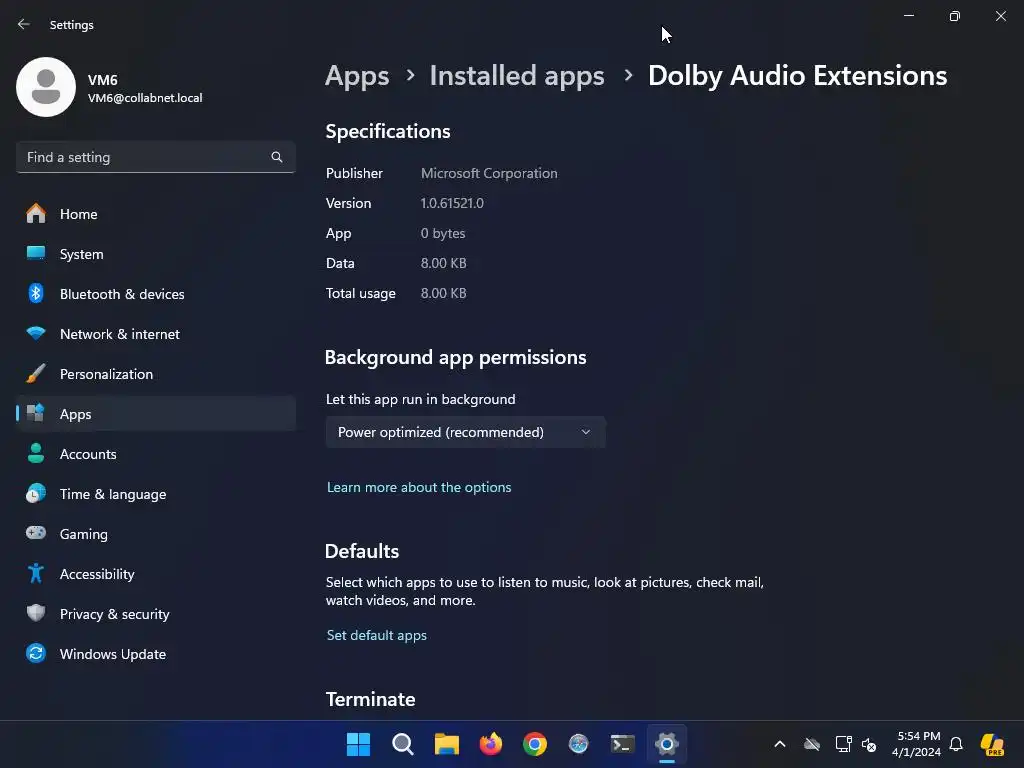Click the offline cloud tray icon
This screenshot has width=1024, height=768.
click(x=812, y=744)
